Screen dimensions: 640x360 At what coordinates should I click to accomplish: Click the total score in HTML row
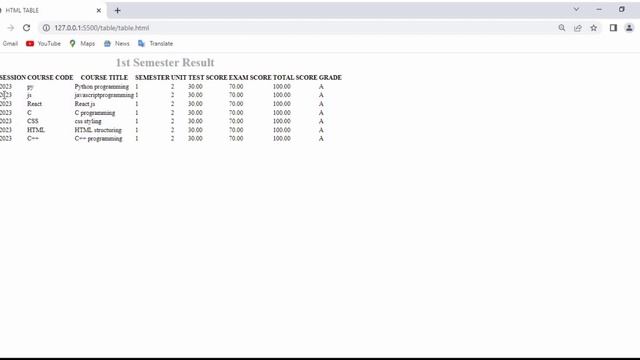(x=282, y=130)
